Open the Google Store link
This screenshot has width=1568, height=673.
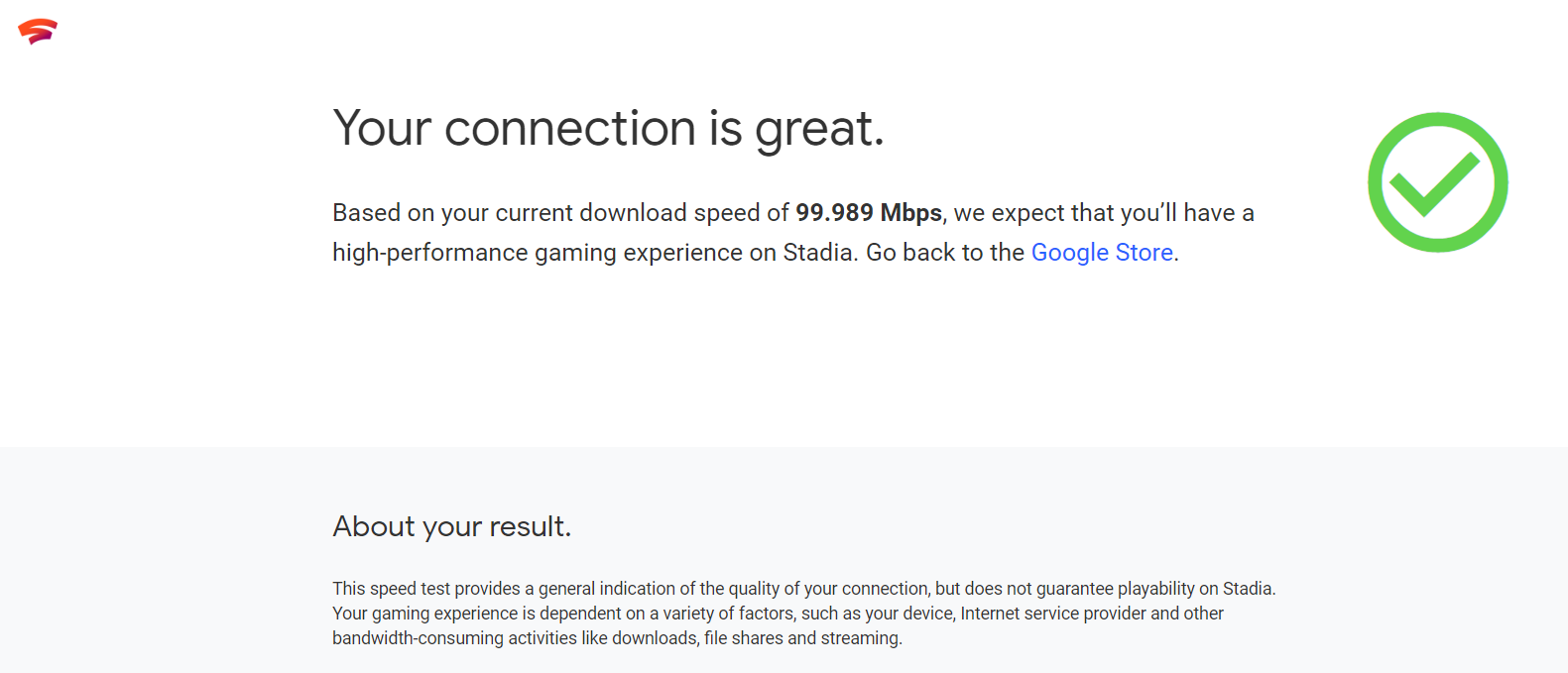[x=1102, y=253]
